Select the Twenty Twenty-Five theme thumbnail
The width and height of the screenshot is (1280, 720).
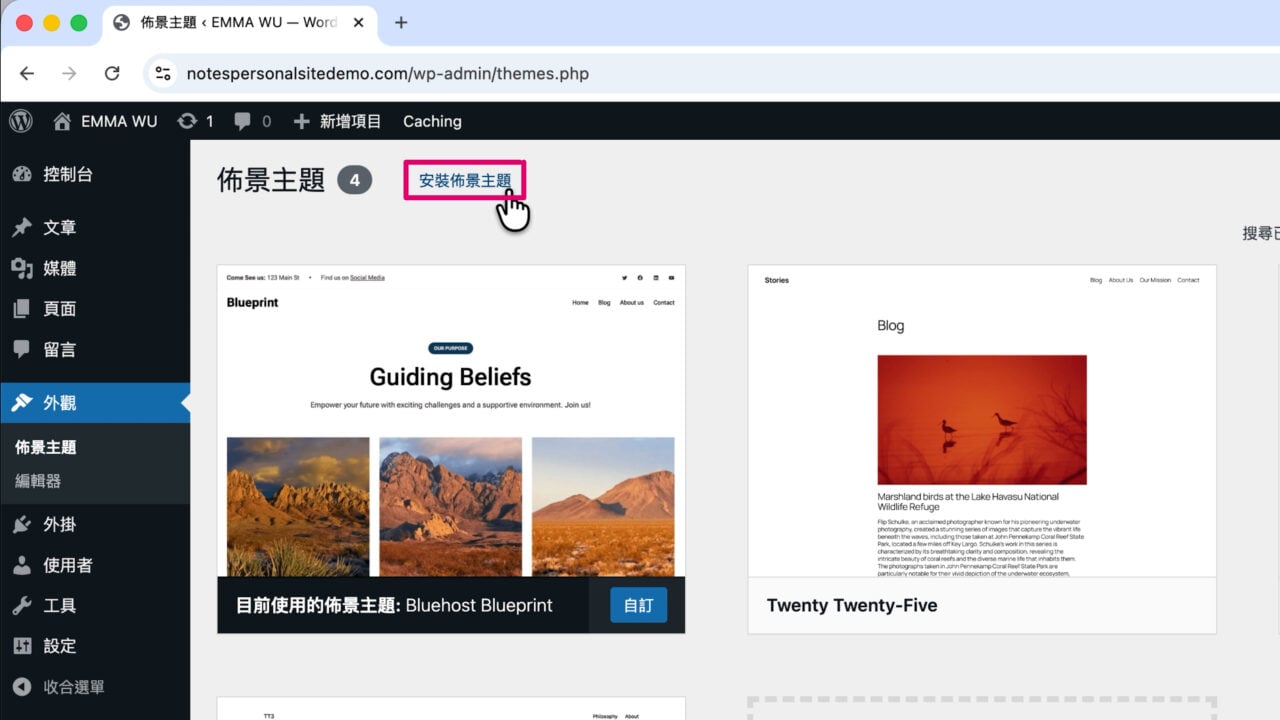982,421
